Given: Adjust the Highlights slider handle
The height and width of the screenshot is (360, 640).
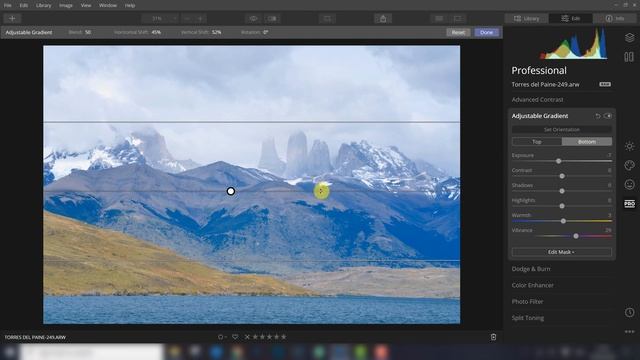Looking at the screenshot, I should click(562, 206).
